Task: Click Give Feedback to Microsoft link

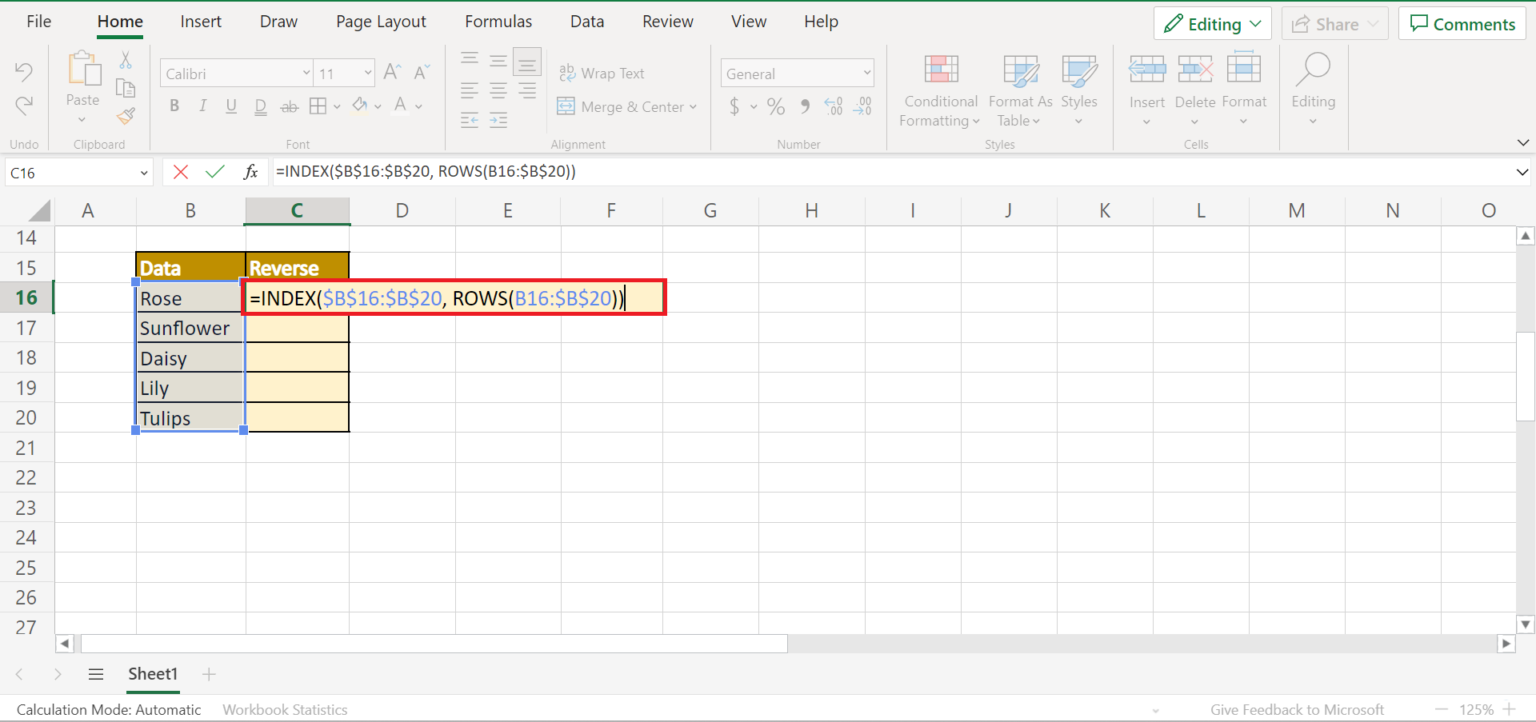Action: pos(1297,709)
